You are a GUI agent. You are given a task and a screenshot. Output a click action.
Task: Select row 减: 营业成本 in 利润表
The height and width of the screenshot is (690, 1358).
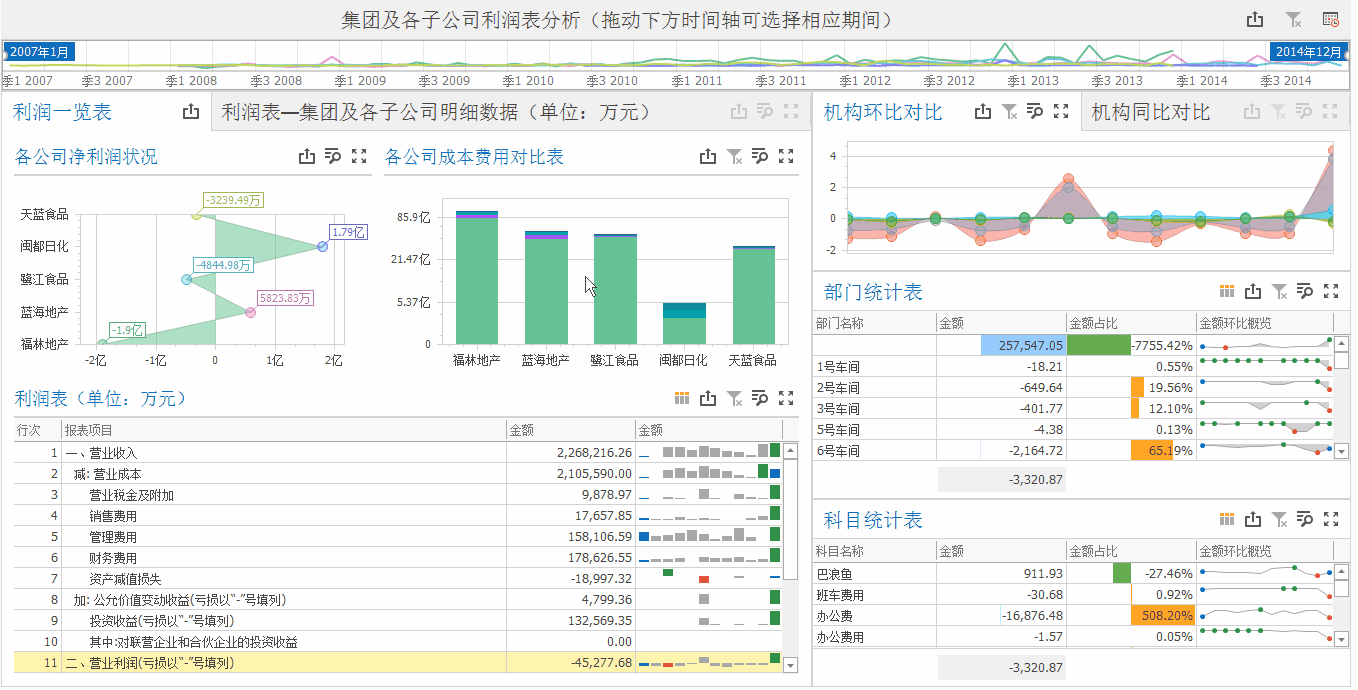point(398,473)
